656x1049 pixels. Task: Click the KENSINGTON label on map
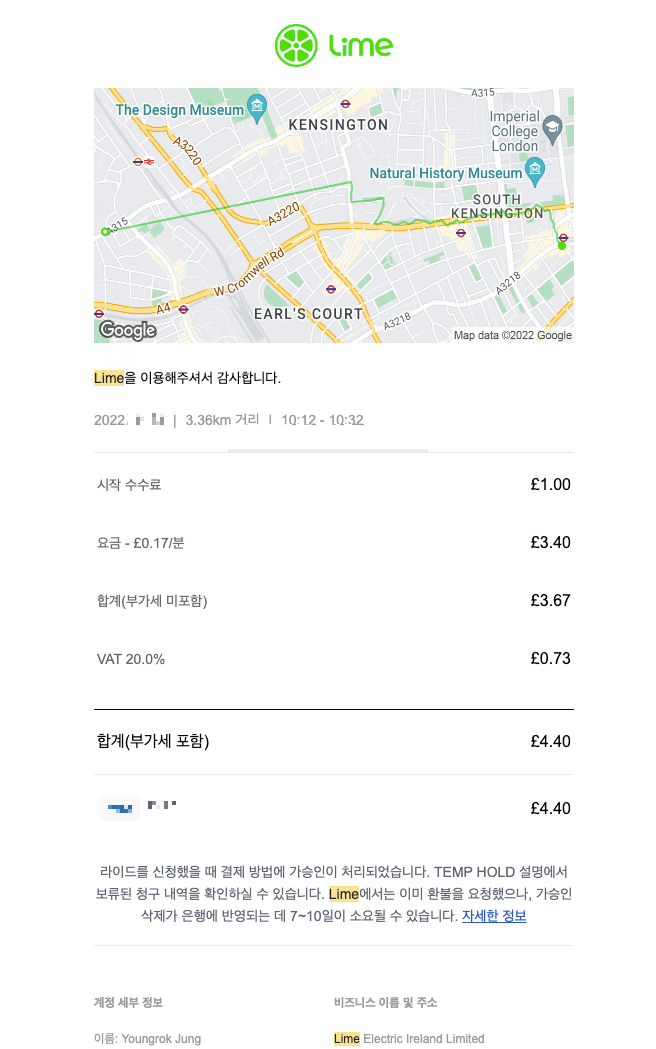coord(338,124)
